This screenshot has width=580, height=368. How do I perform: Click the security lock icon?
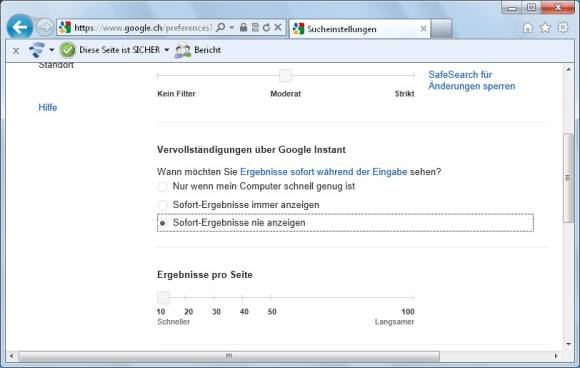coord(243,27)
